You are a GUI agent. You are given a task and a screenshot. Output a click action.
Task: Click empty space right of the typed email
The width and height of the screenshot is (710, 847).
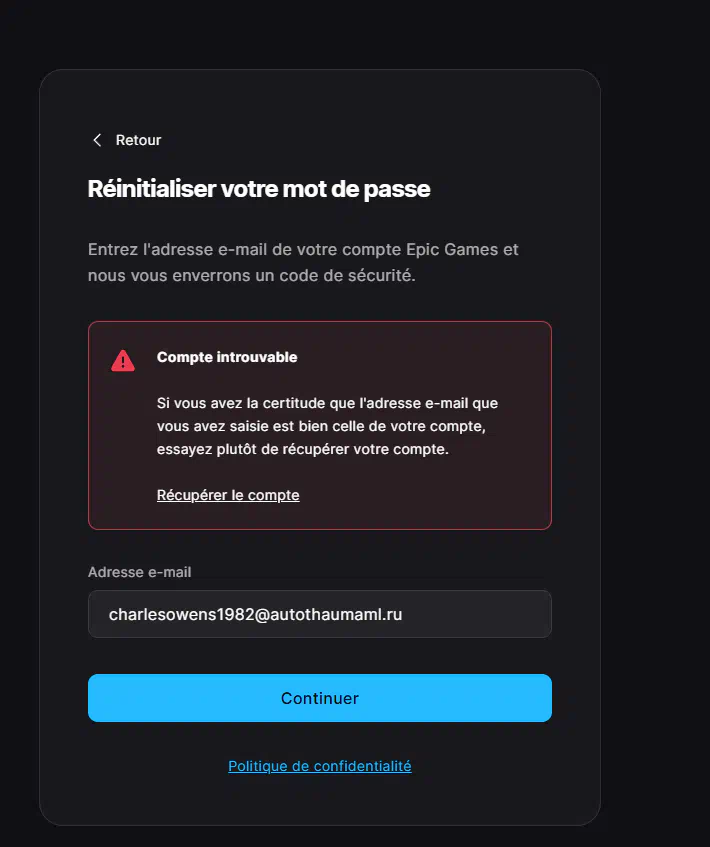point(475,614)
